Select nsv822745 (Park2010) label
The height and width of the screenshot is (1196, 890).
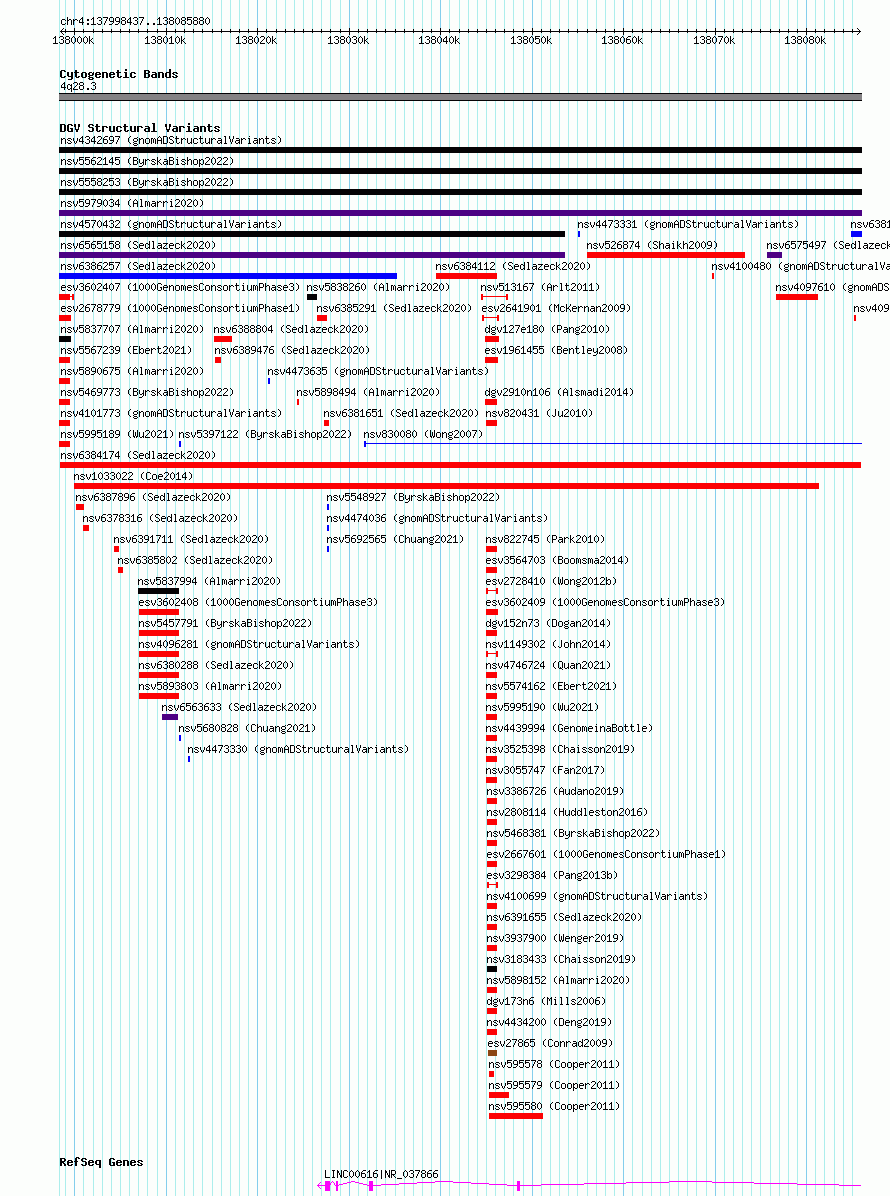[545, 539]
